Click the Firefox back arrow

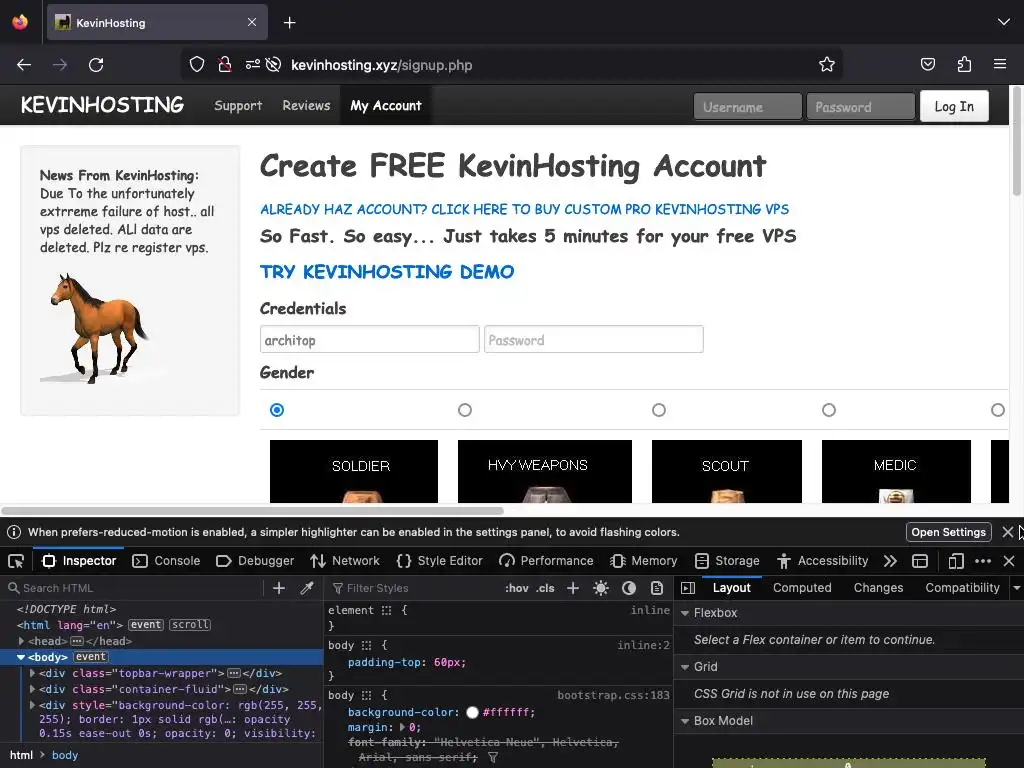point(24,65)
